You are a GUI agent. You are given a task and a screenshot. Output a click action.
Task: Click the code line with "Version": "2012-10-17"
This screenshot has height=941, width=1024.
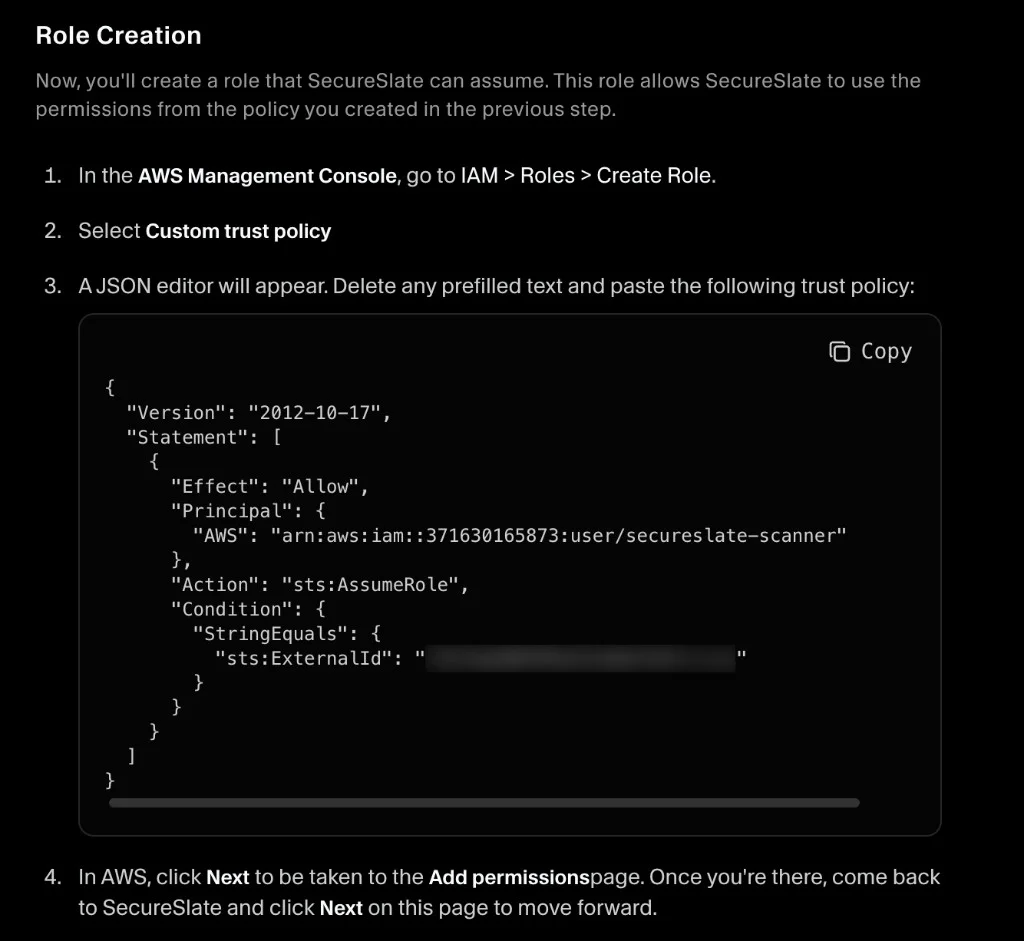pos(258,413)
